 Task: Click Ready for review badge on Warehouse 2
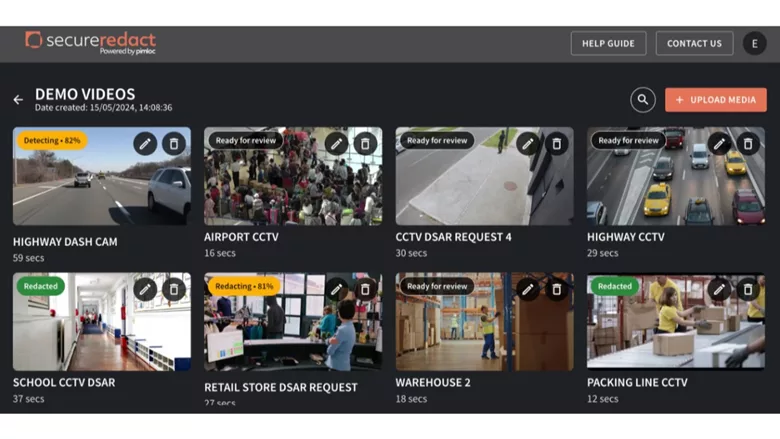(x=437, y=286)
